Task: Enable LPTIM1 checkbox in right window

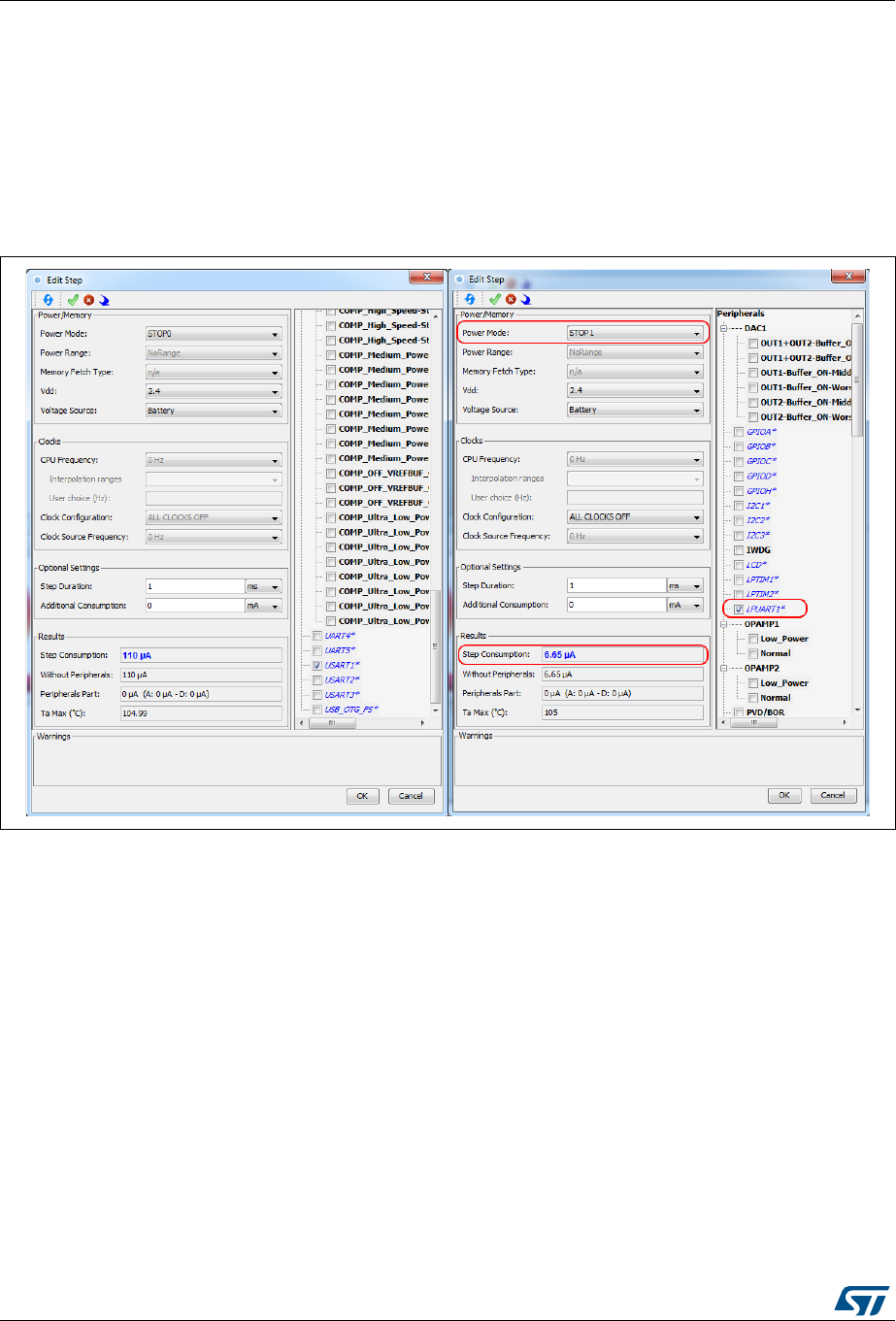Action: point(740,579)
